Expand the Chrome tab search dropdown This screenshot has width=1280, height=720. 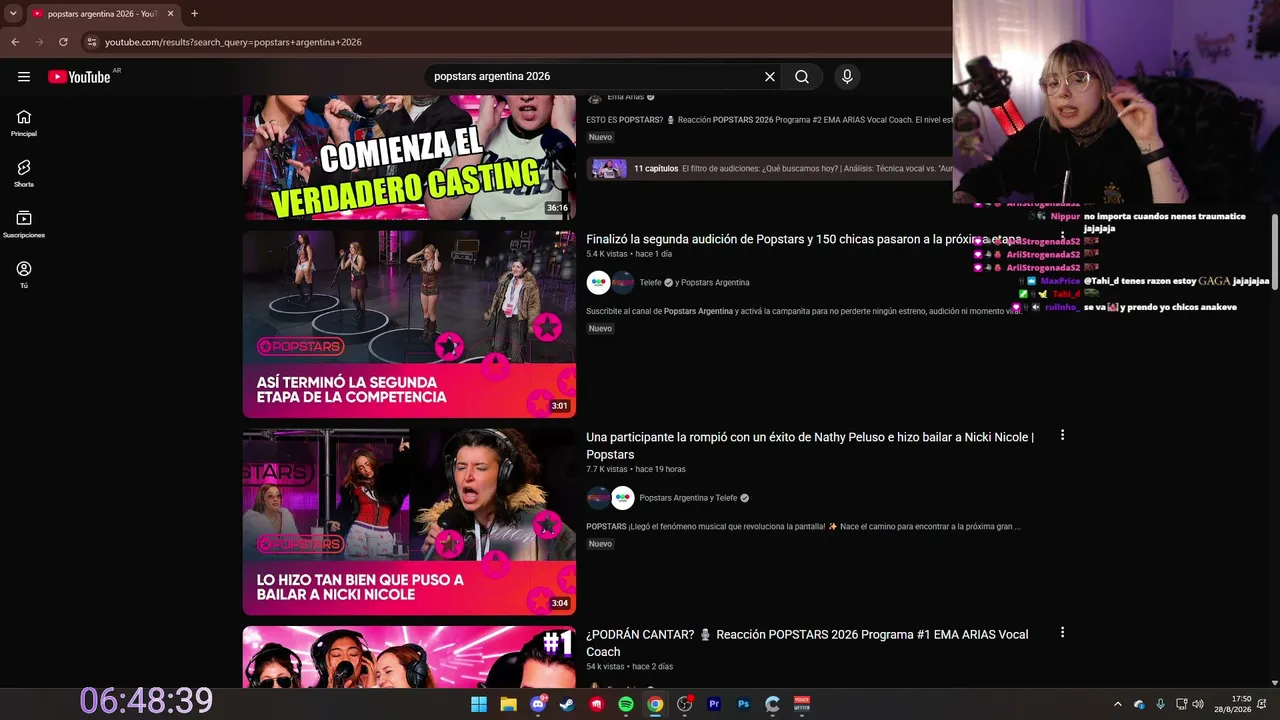[13, 14]
